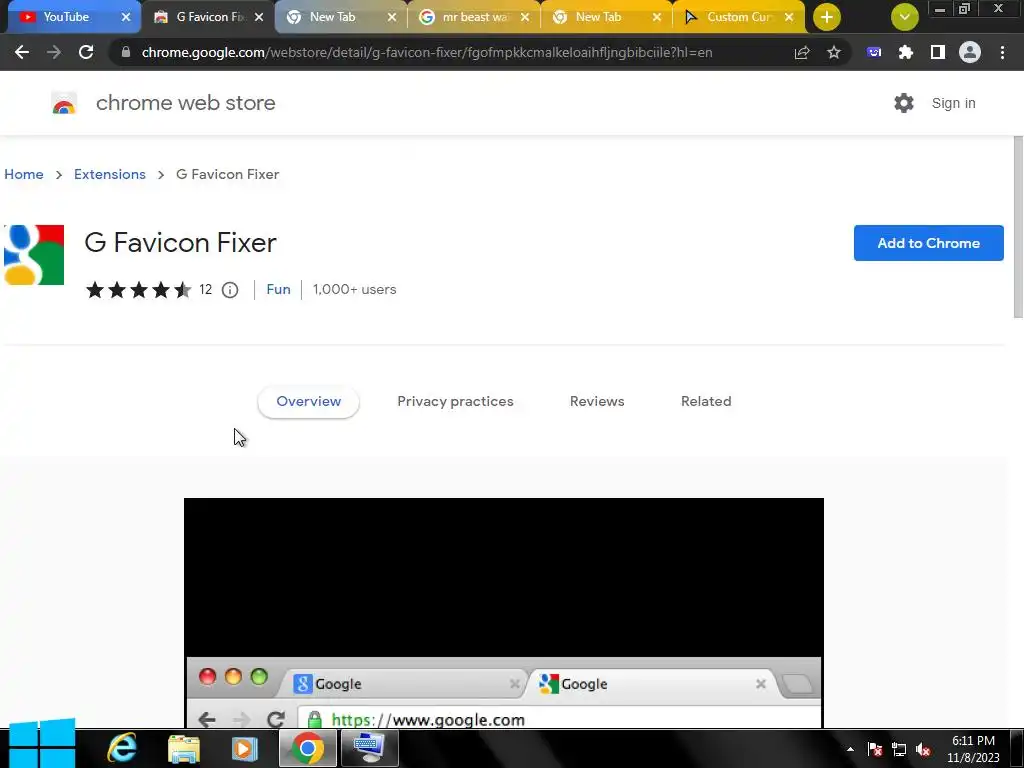The height and width of the screenshot is (768, 1024).
Task: Click Sign in link
Action: click(953, 103)
